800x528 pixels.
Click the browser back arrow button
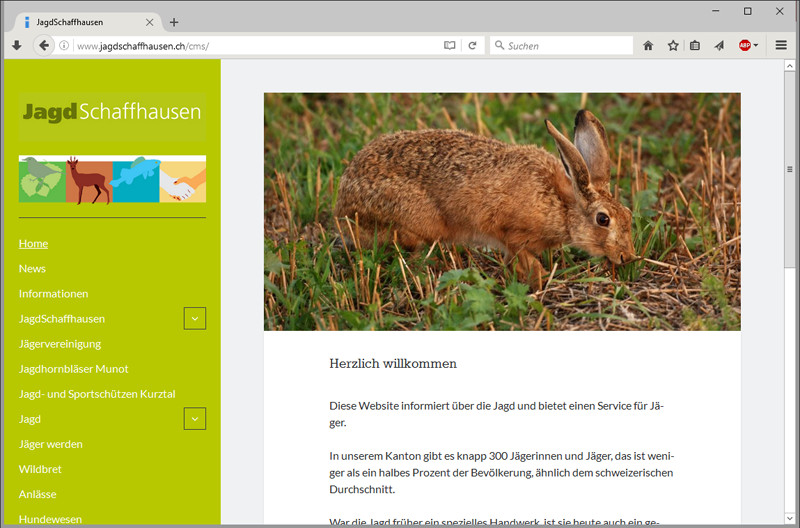[44, 45]
